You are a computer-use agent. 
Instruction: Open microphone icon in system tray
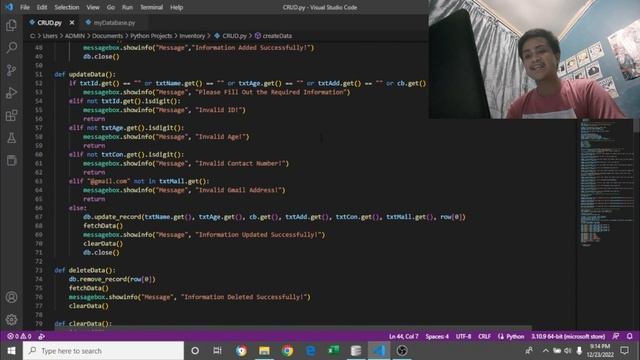(579, 351)
